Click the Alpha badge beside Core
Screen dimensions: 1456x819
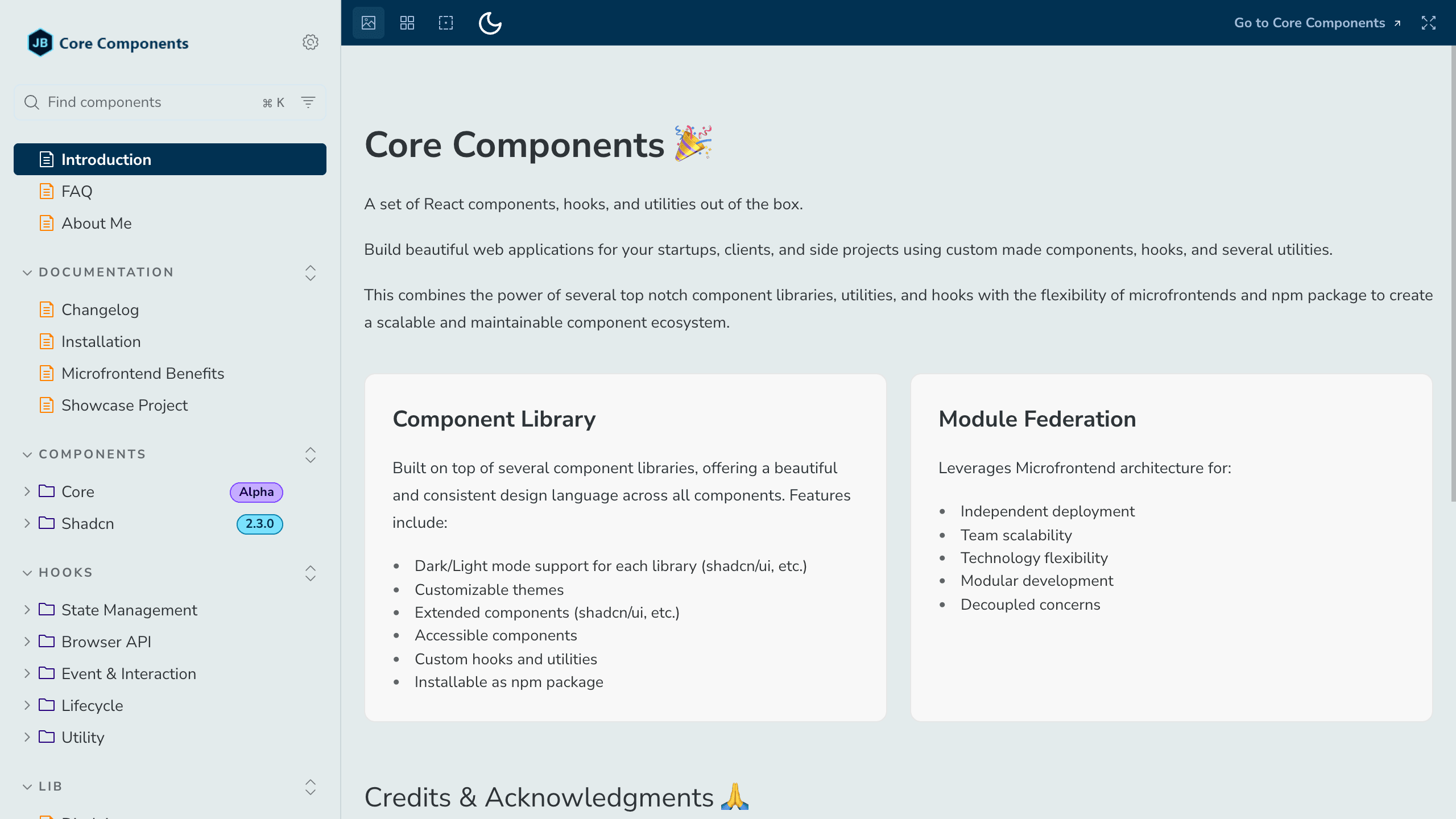point(256,491)
